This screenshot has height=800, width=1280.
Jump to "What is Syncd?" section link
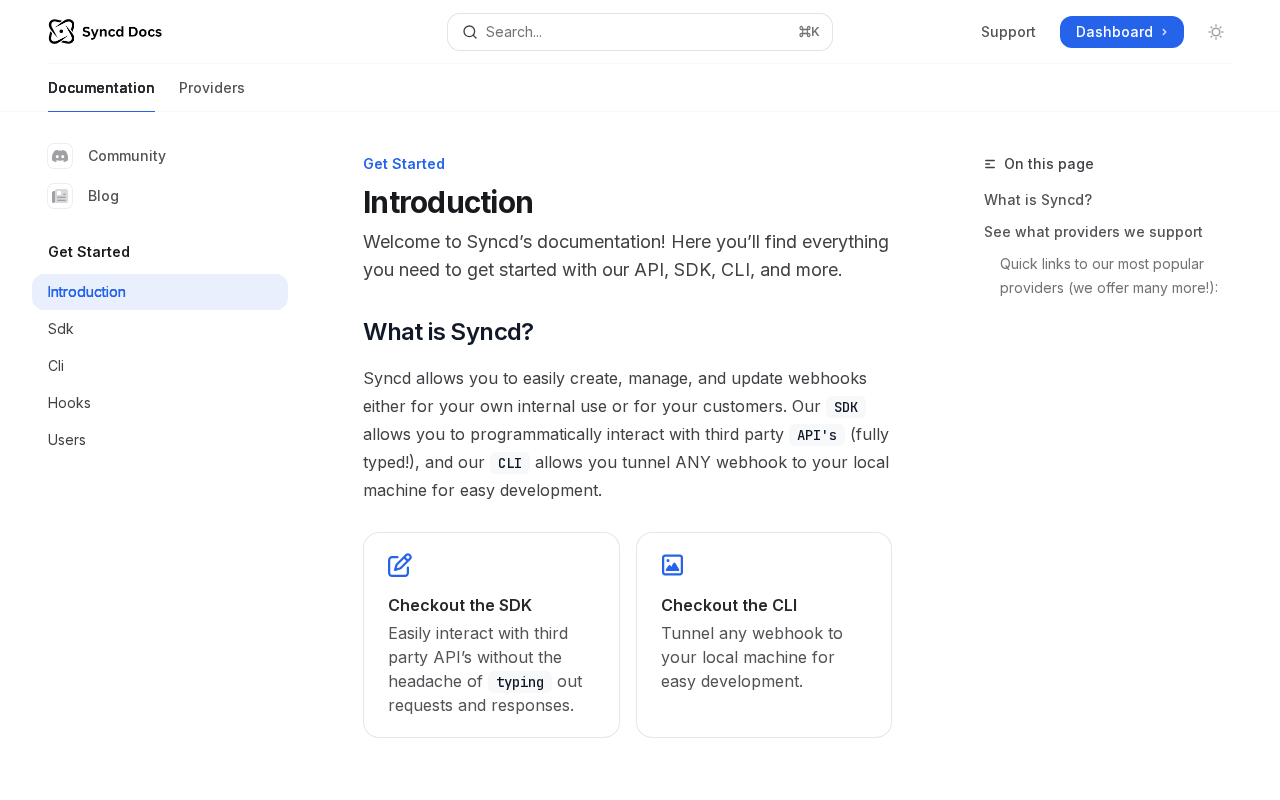pos(1038,200)
